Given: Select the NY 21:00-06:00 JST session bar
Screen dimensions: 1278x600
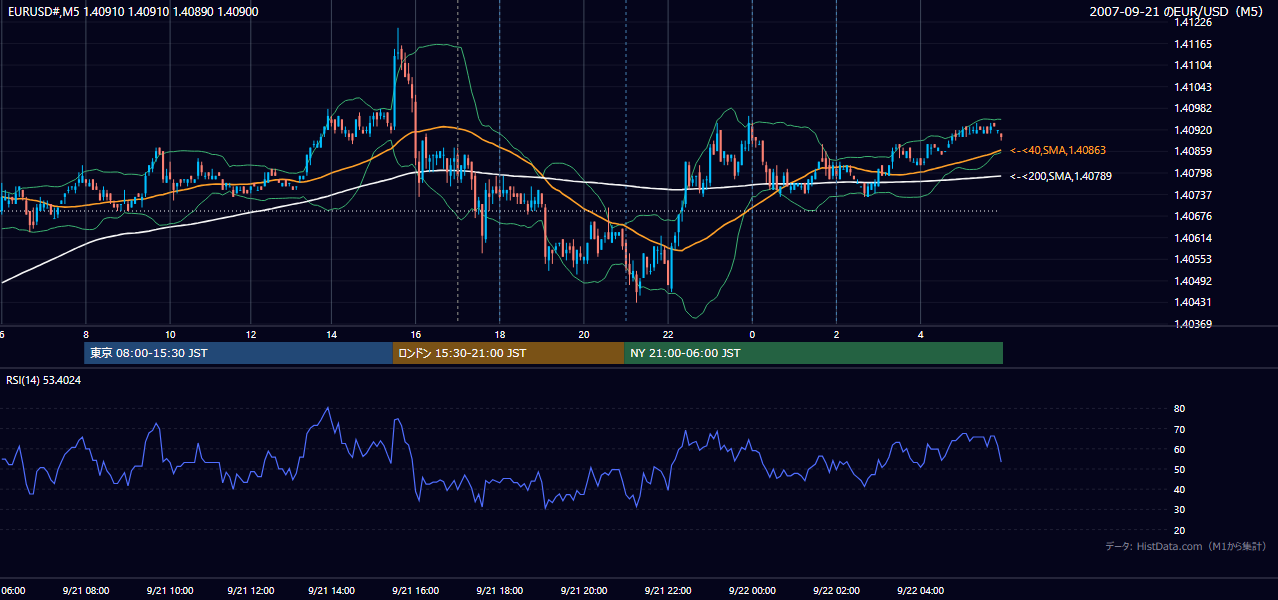Looking at the screenshot, I should point(813,353).
